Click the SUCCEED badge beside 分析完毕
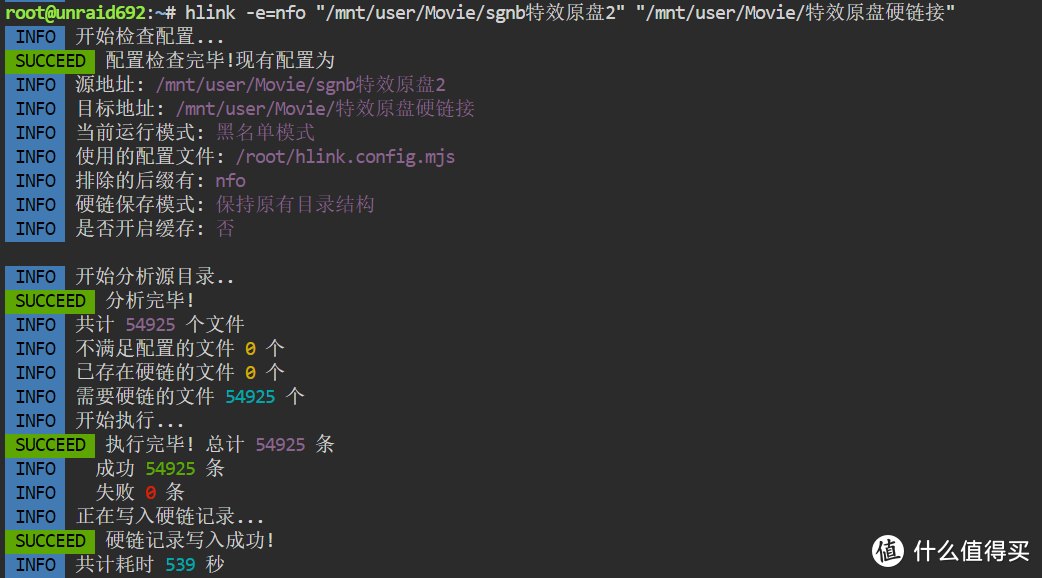Image resolution: width=1042 pixels, height=578 pixels. (x=50, y=300)
